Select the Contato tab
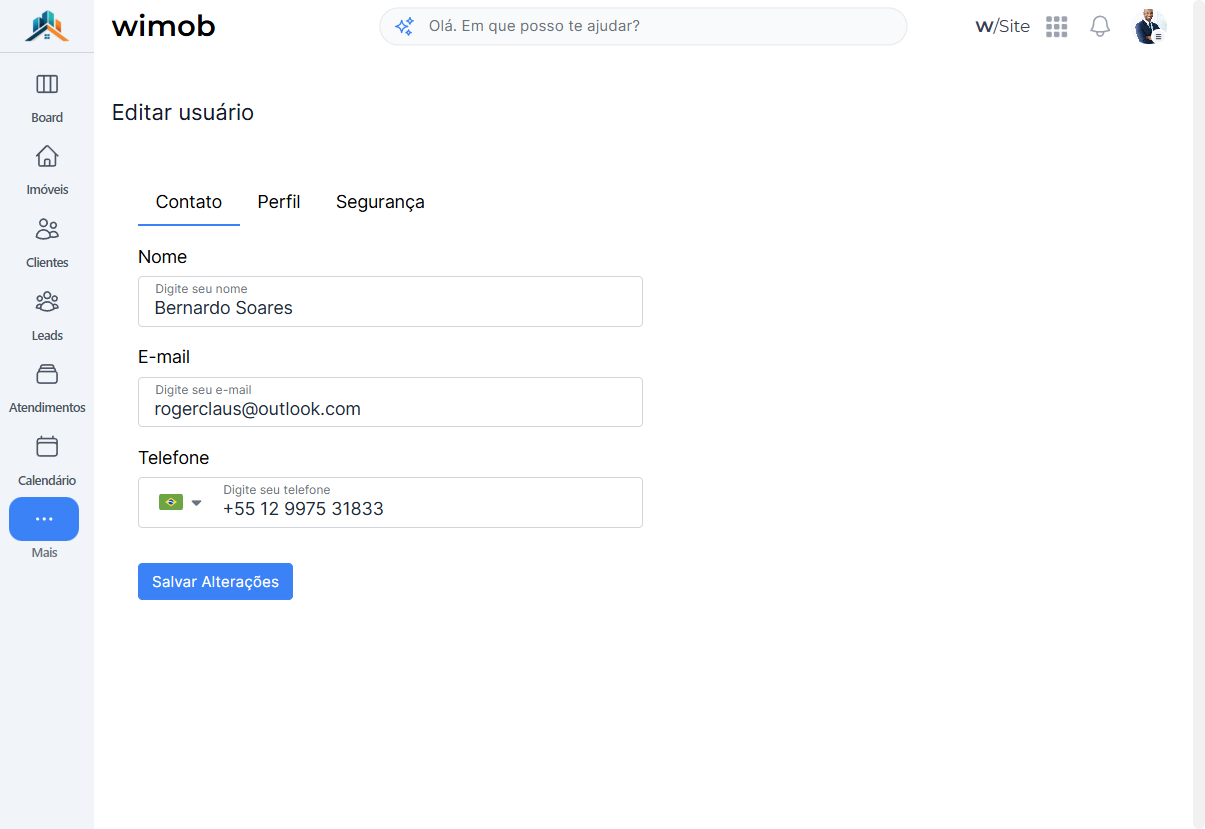Screen dimensions: 1205x829 click(x=189, y=202)
